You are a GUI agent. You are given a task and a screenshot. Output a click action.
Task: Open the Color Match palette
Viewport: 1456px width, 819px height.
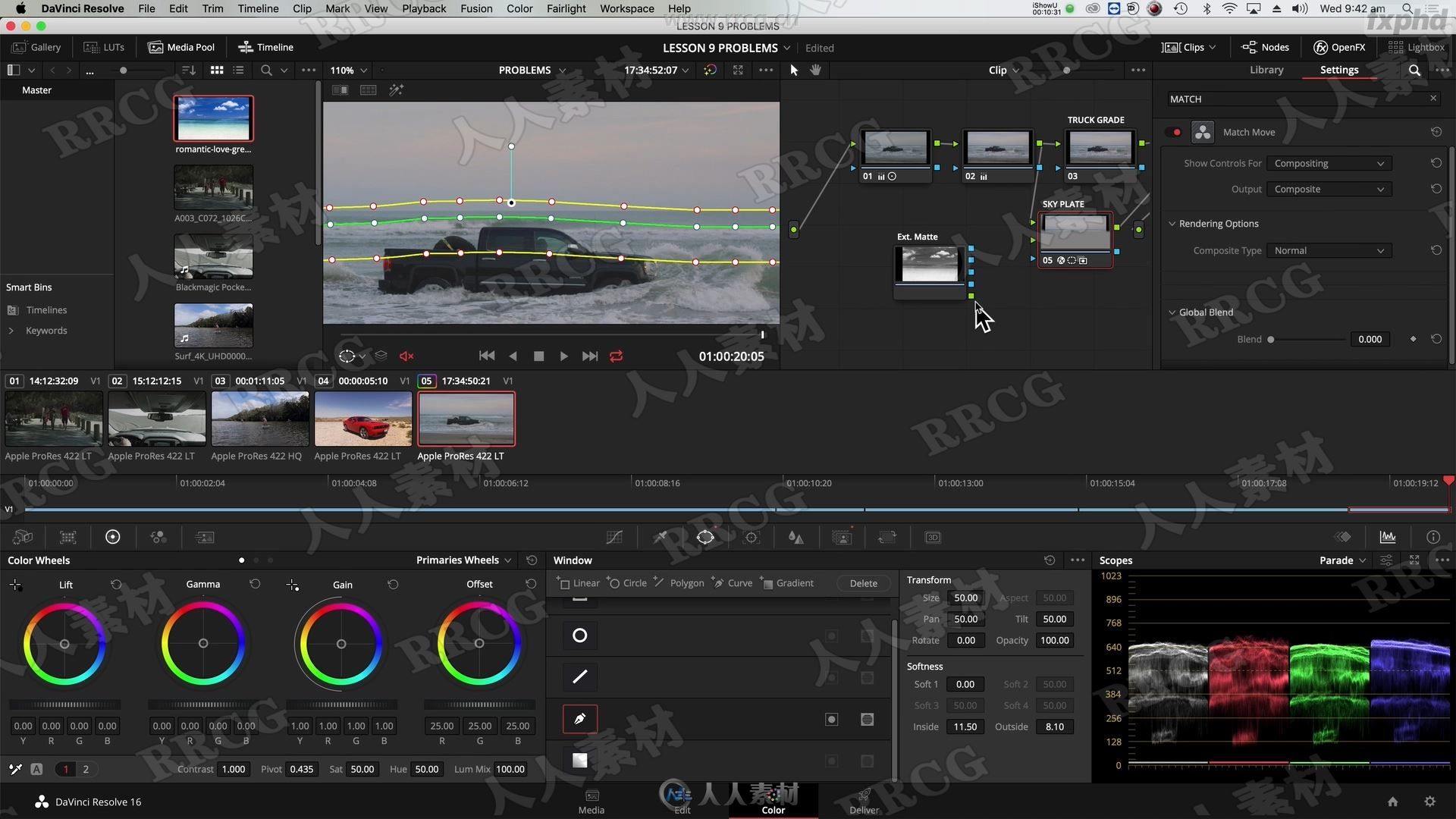(68, 537)
